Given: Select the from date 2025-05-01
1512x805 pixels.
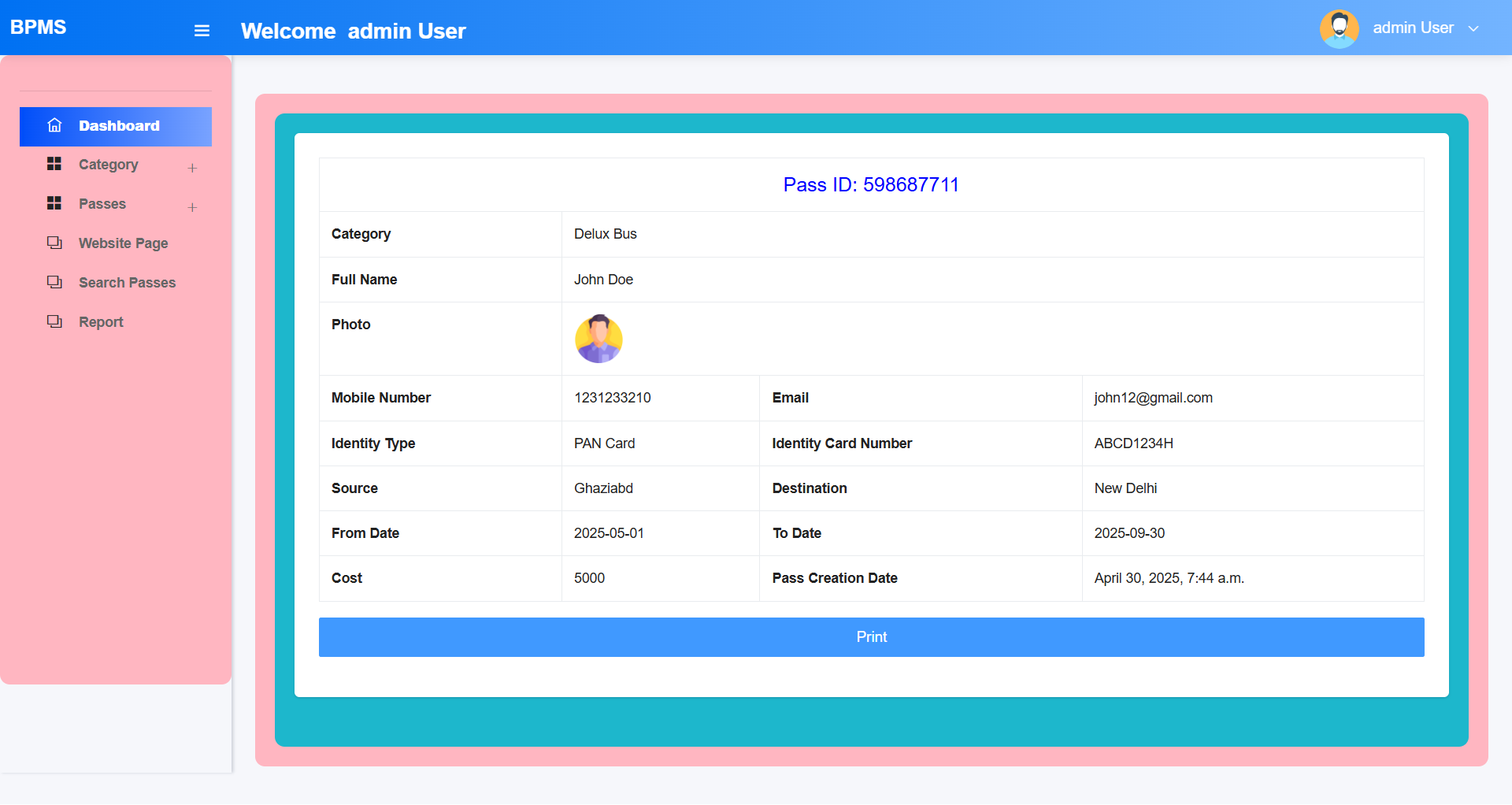Looking at the screenshot, I should 609,533.
